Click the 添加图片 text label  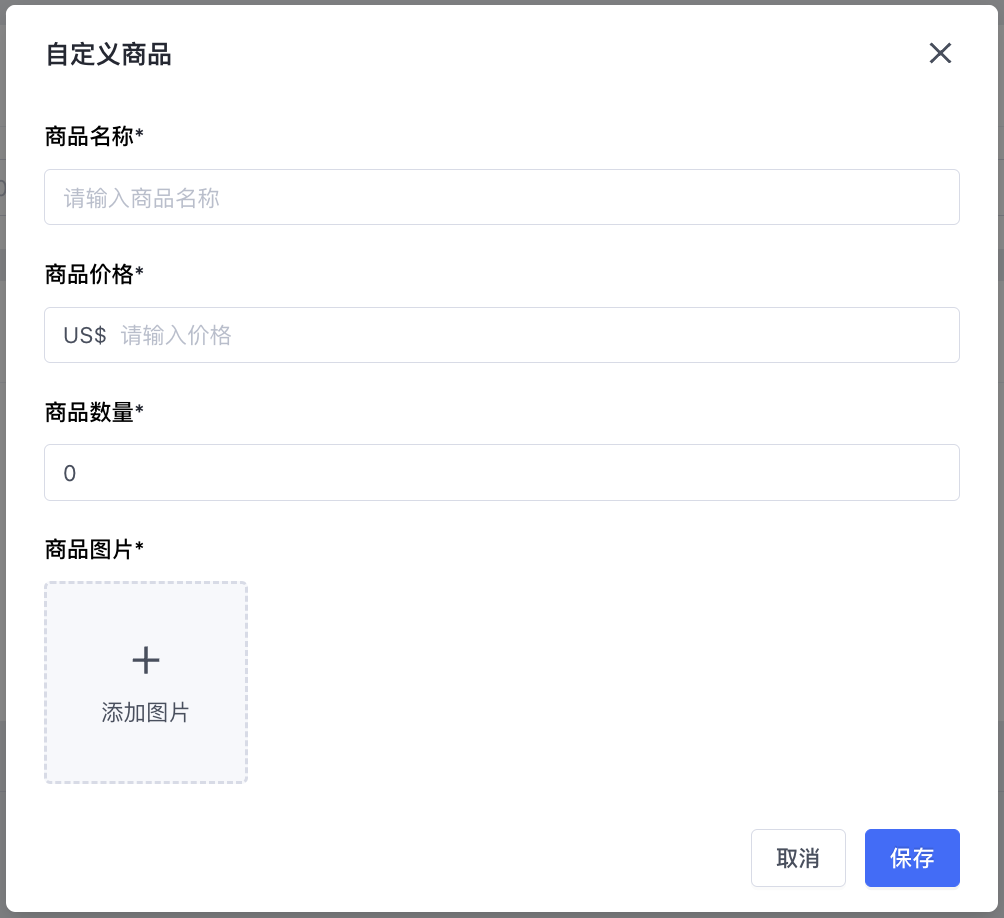click(146, 713)
